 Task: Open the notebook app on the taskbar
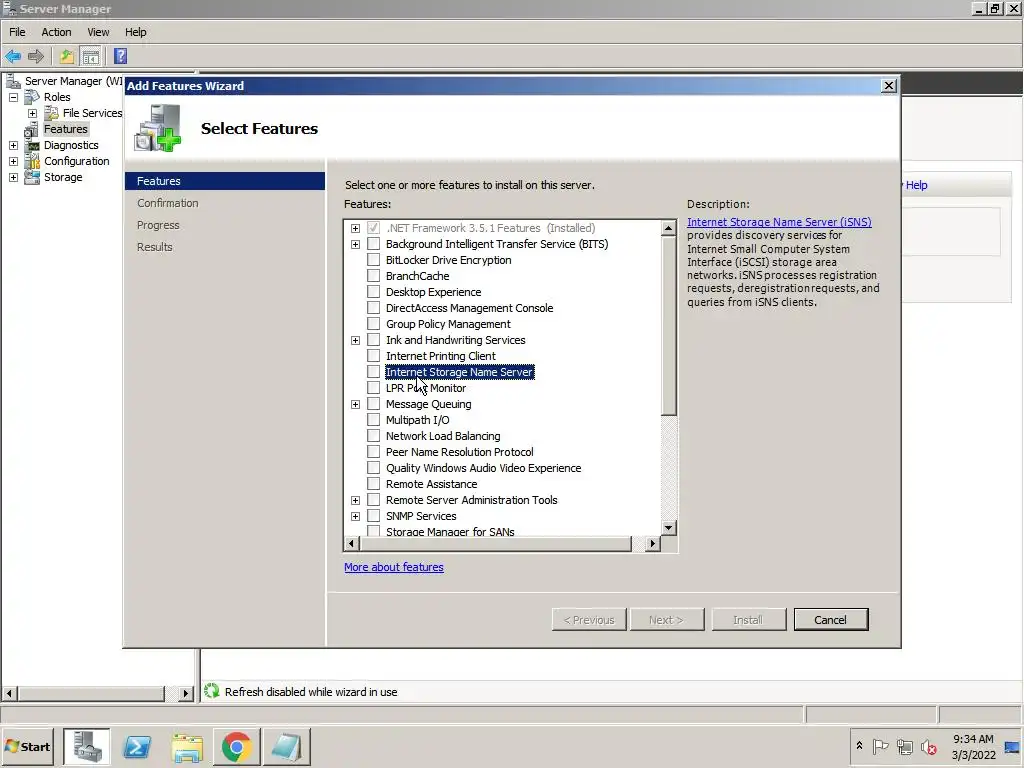286,746
